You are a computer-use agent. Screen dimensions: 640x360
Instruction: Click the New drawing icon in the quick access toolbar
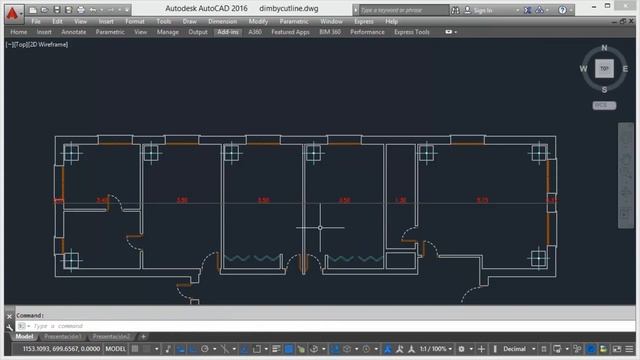(33, 10)
